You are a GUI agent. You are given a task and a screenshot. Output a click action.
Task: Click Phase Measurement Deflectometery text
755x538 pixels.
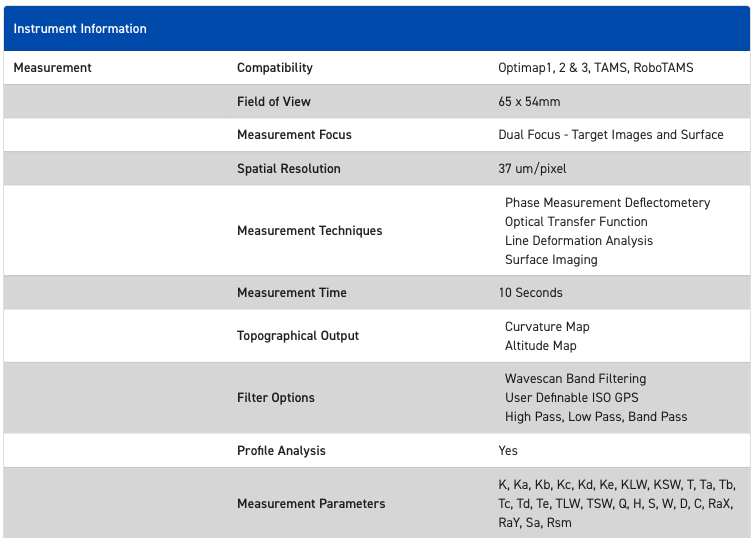607,203
